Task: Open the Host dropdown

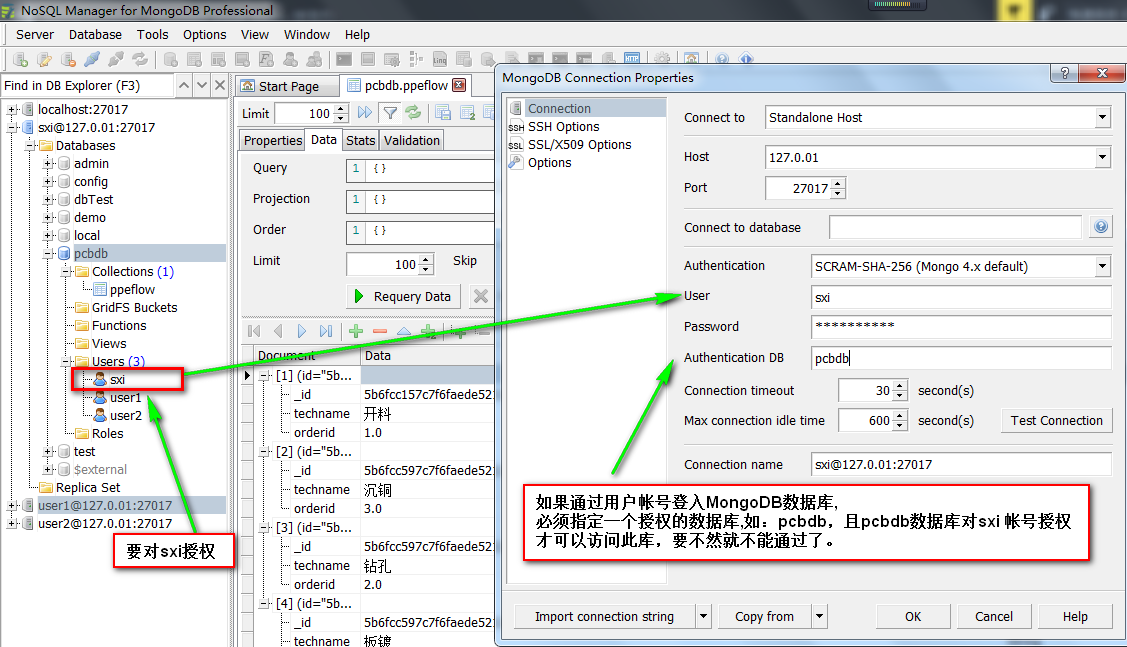Action: [1103, 157]
